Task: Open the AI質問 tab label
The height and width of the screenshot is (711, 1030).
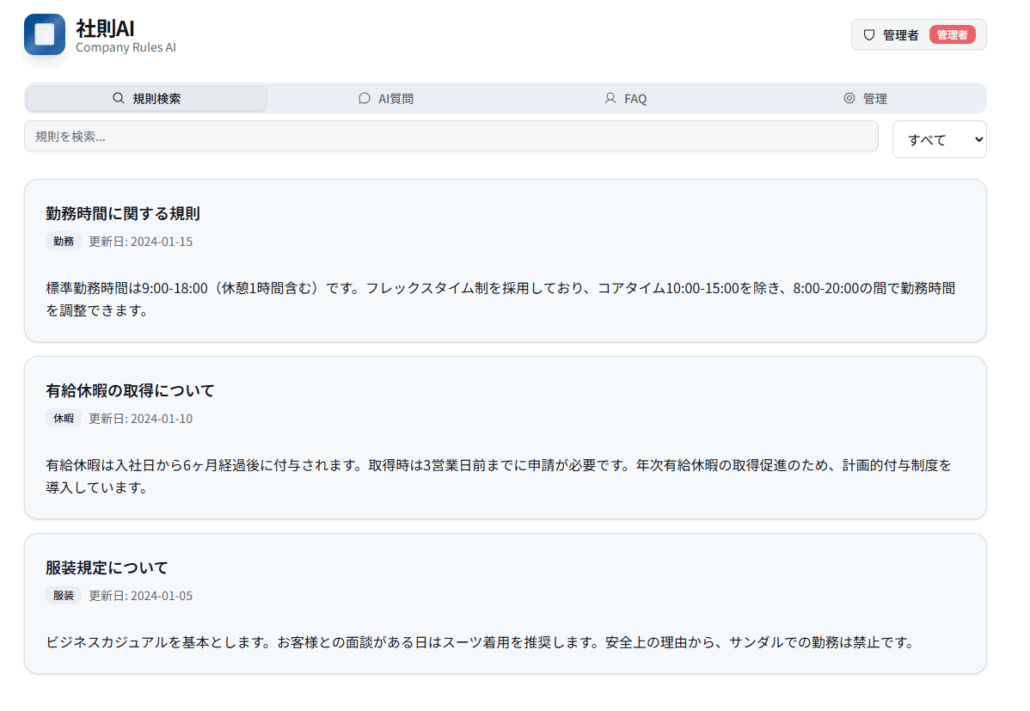Action: point(395,99)
